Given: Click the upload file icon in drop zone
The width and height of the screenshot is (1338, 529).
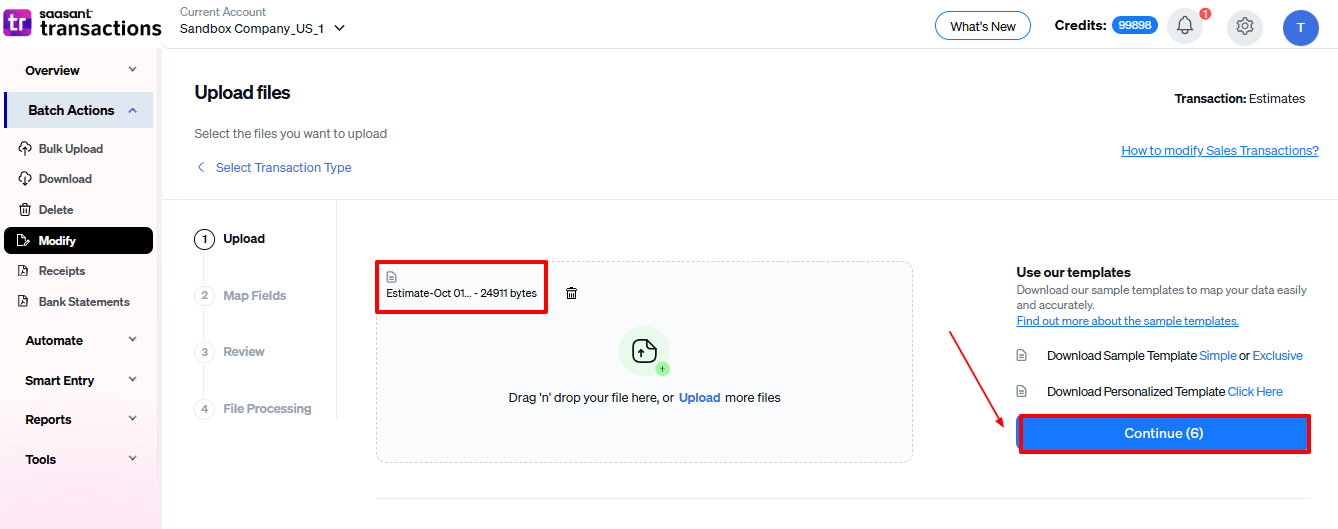Looking at the screenshot, I should click(645, 351).
